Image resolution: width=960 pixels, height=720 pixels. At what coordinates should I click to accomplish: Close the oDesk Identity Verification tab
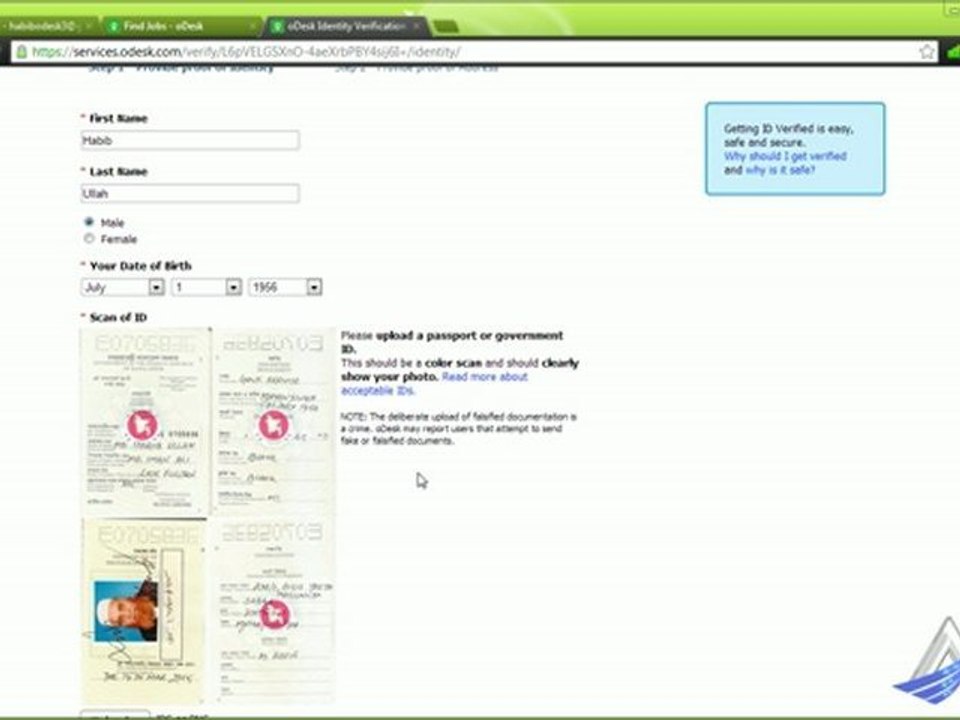(x=417, y=26)
